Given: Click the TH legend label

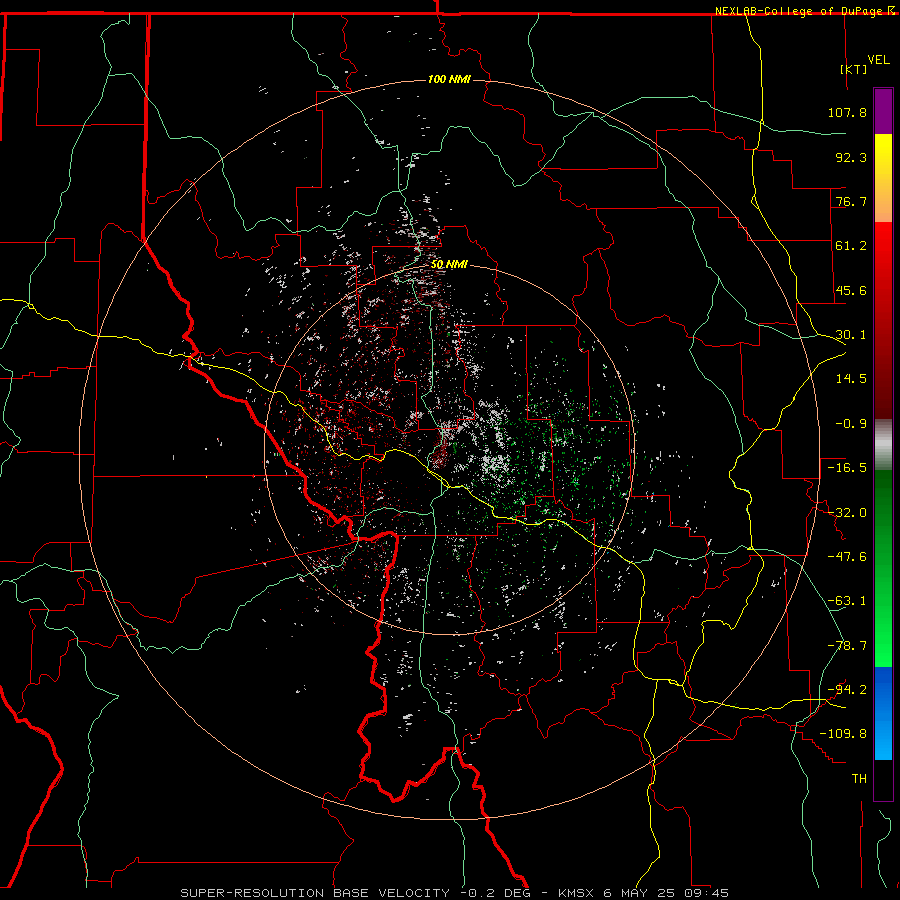Looking at the screenshot, I should point(859,779).
